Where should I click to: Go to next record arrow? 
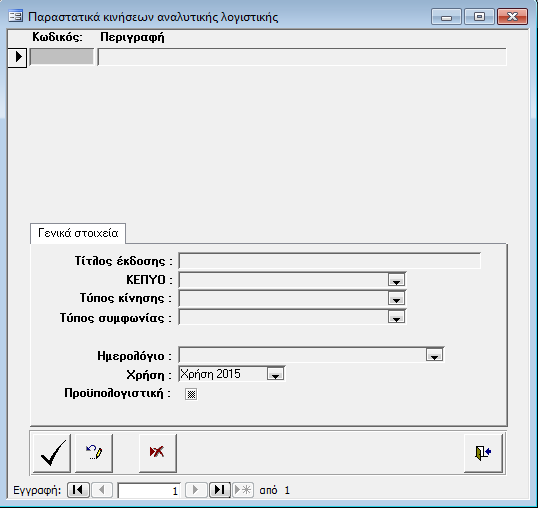pos(196,490)
